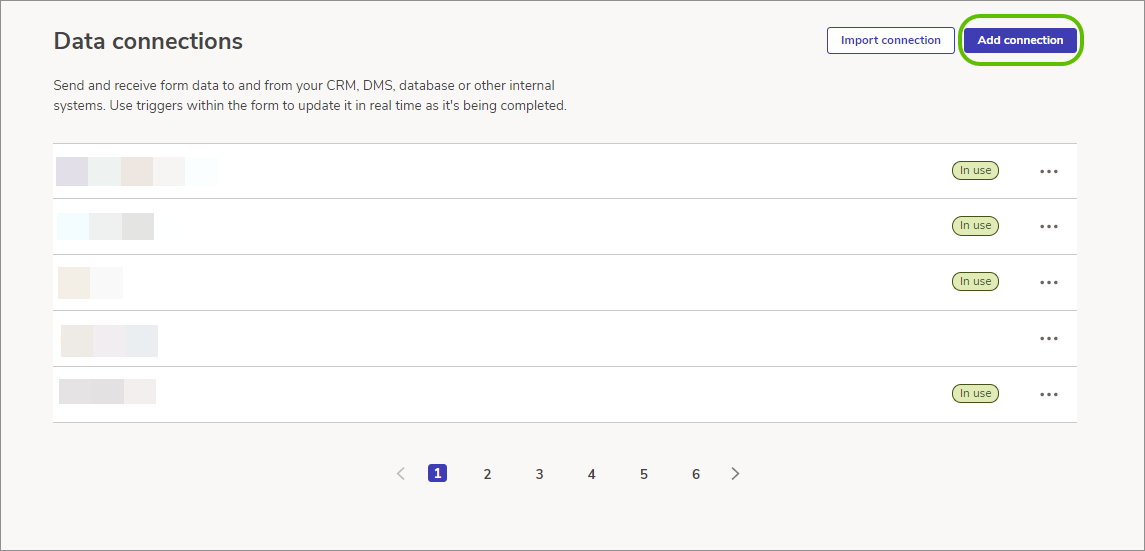The image size is (1145, 551).
Task: Open three-dot menu for second connection
Action: (1049, 226)
